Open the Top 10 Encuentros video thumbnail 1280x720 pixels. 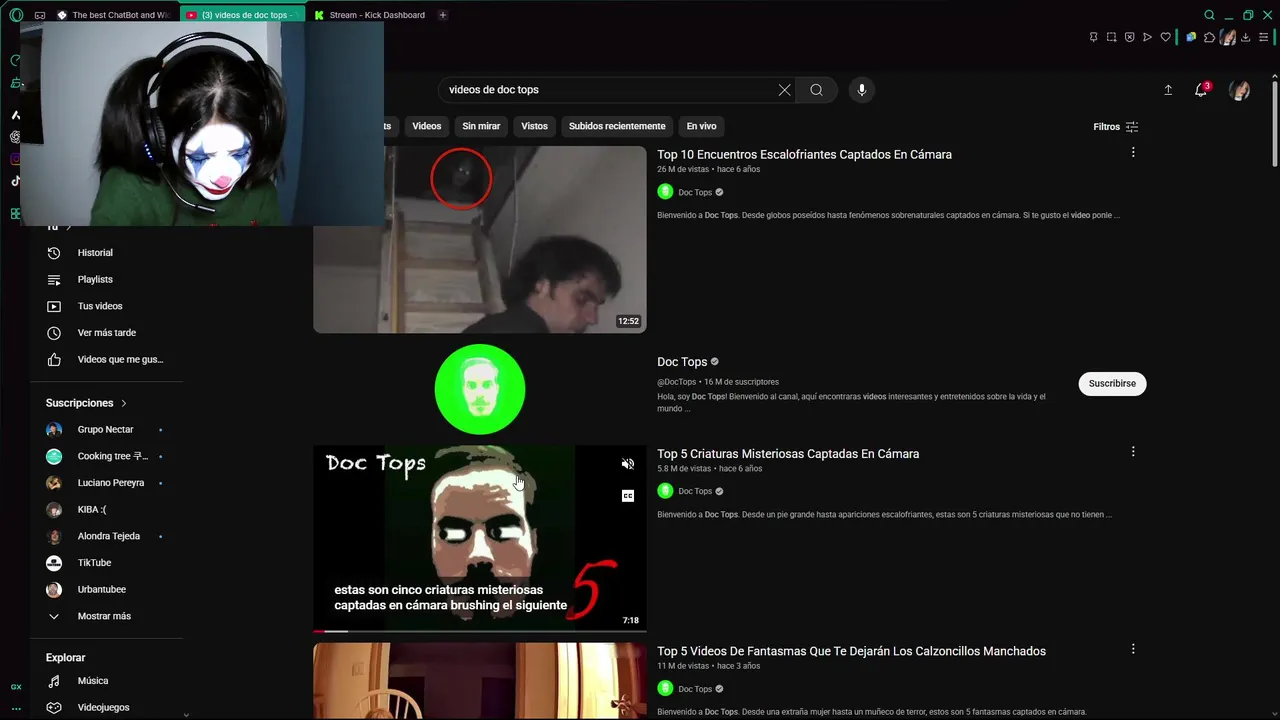coord(480,239)
